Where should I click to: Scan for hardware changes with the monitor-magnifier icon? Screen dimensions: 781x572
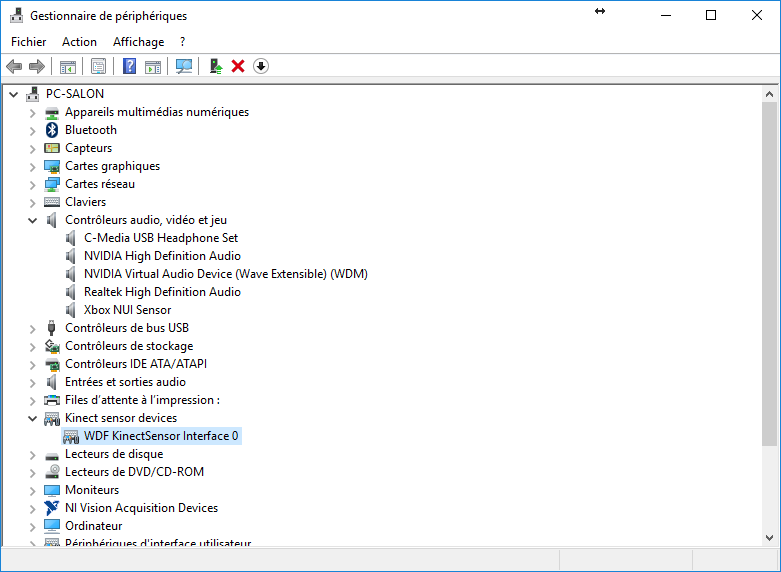click(x=184, y=66)
